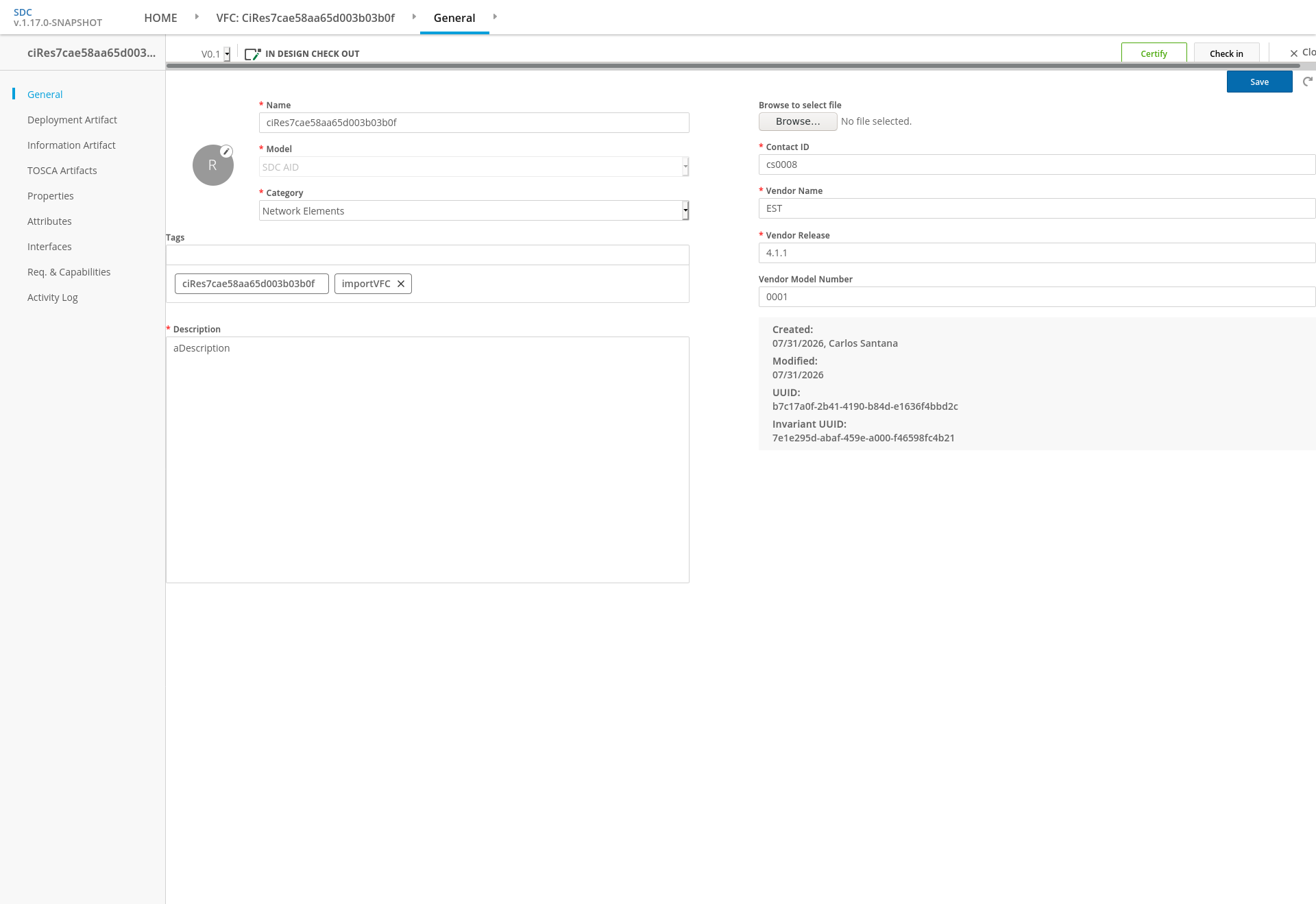Image resolution: width=1316 pixels, height=904 pixels.
Task: Open Properties section
Action: click(x=51, y=196)
